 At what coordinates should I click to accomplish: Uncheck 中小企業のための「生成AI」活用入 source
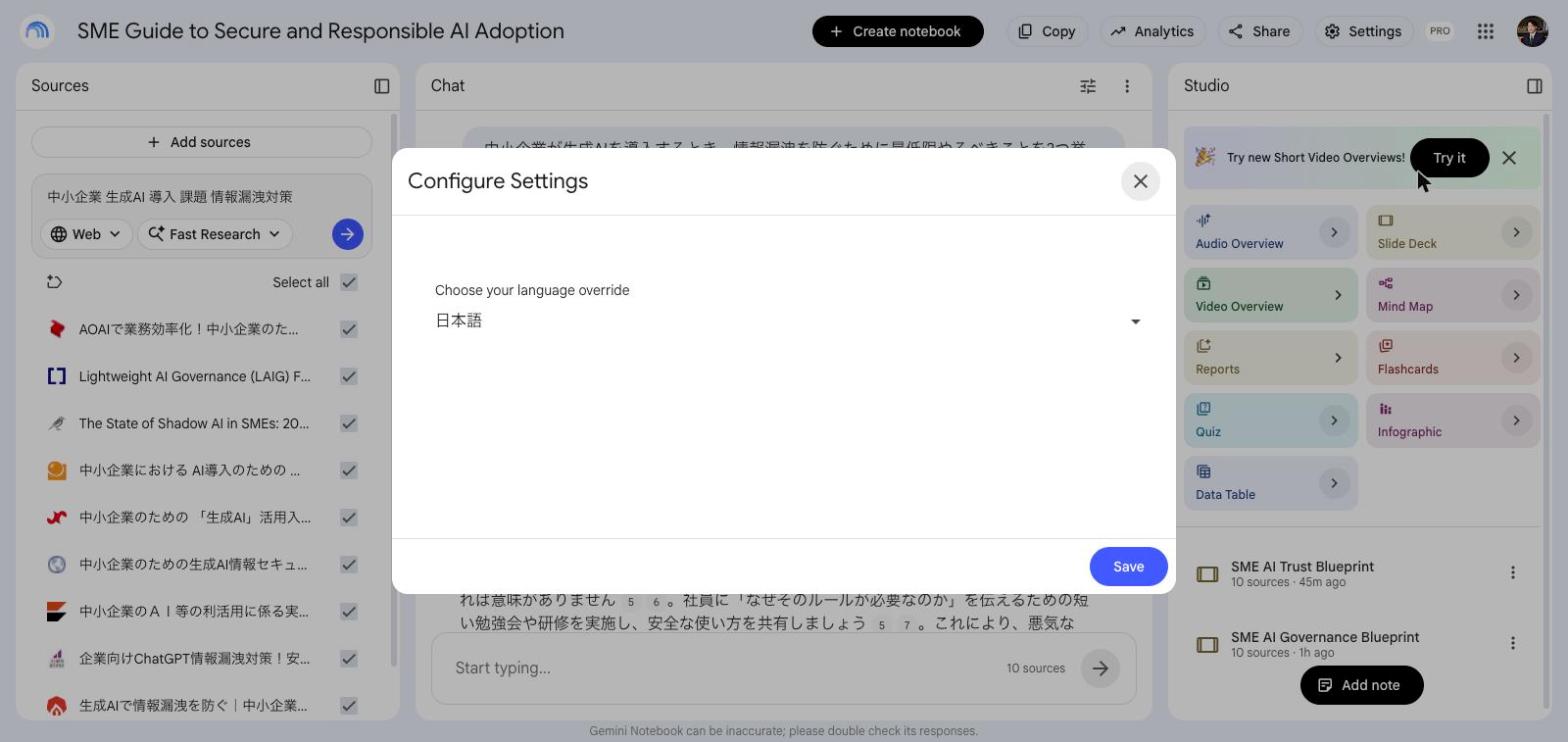click(349, 517)
